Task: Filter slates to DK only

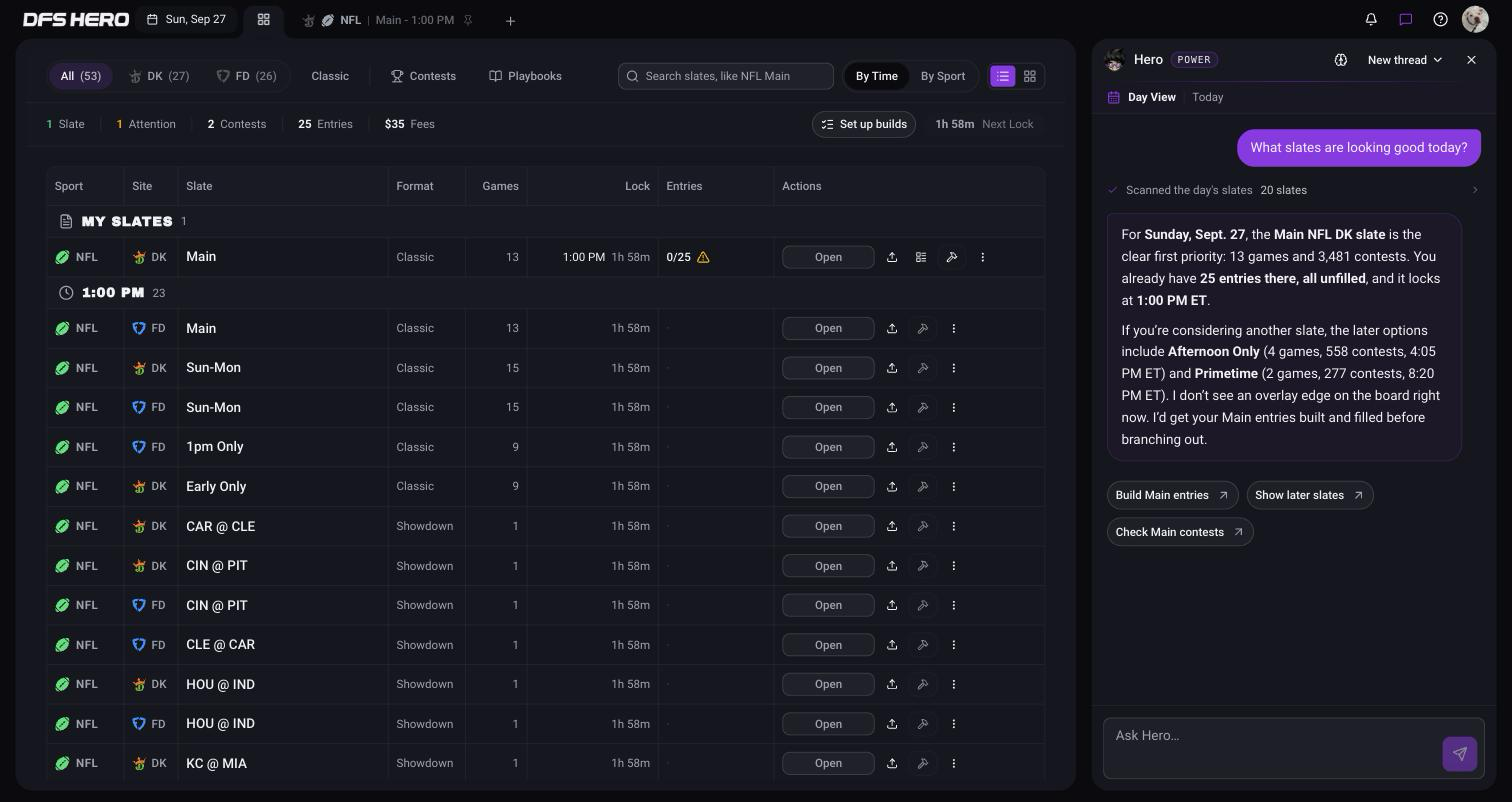Action: tap(159, 76)
